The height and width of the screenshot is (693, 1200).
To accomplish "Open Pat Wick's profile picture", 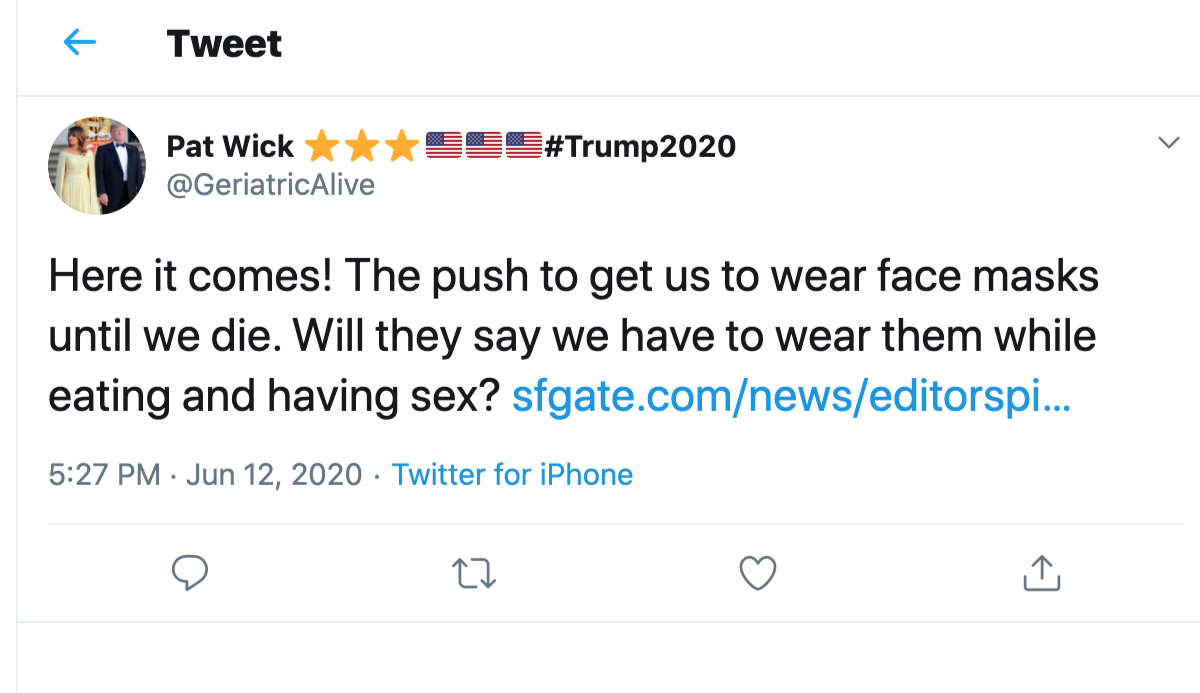I will pos(96,164).
